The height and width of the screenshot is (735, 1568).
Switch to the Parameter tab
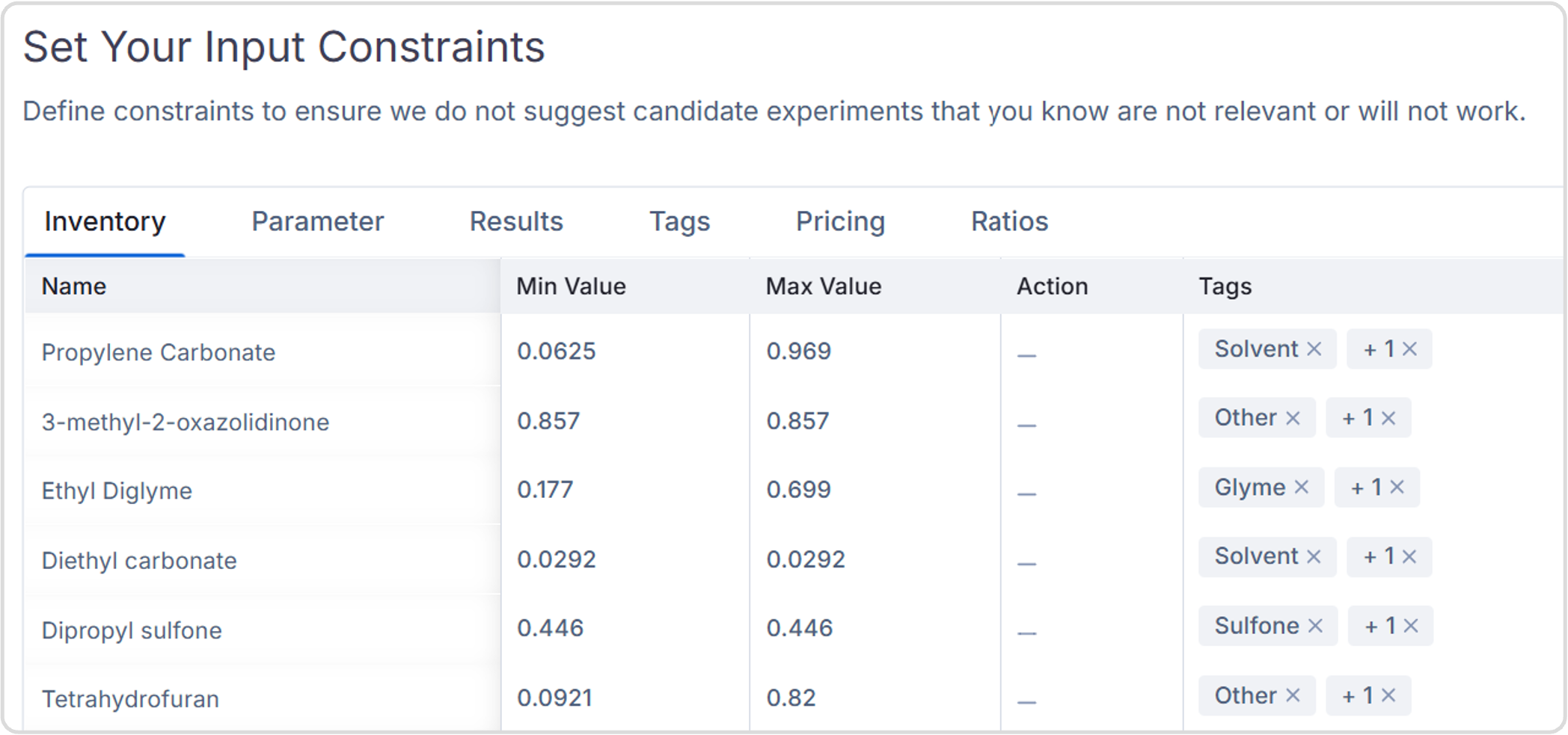point(317,221)
